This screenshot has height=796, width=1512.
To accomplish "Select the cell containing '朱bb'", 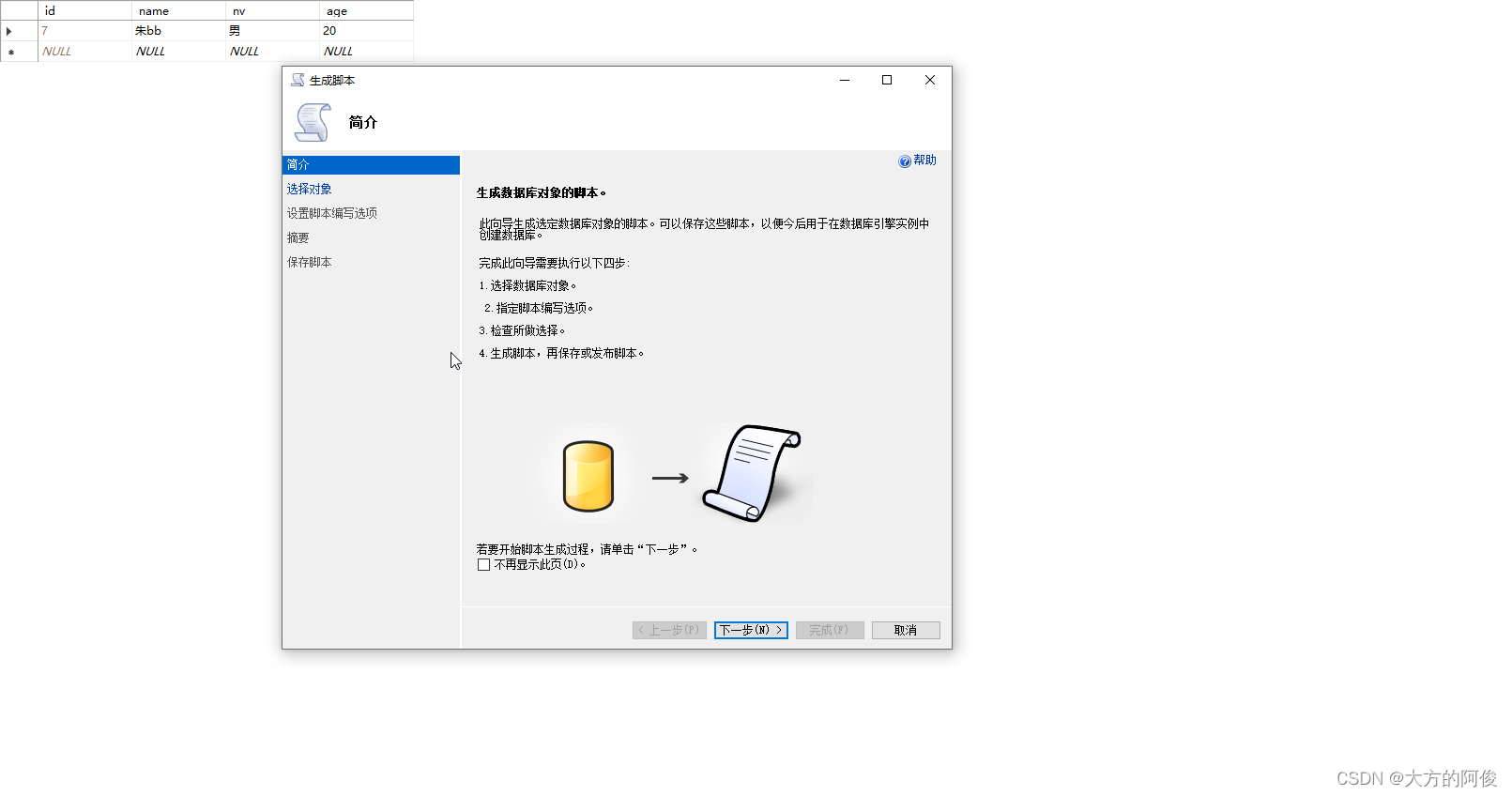I will pyautogui.click(x=148, y=31).
